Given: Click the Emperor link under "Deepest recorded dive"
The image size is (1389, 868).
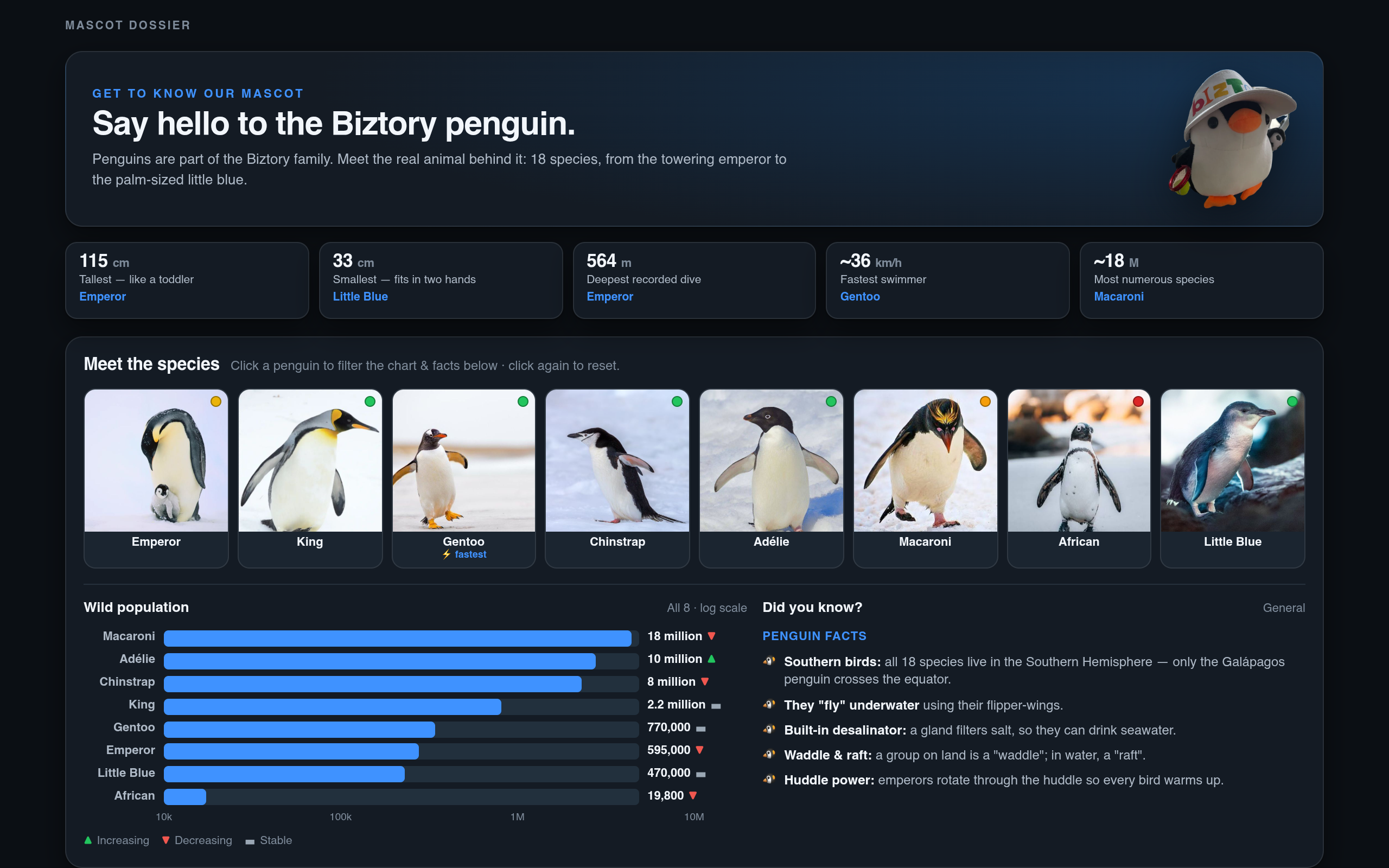Looking at the screenshot, I should click(x=609, y=296).
